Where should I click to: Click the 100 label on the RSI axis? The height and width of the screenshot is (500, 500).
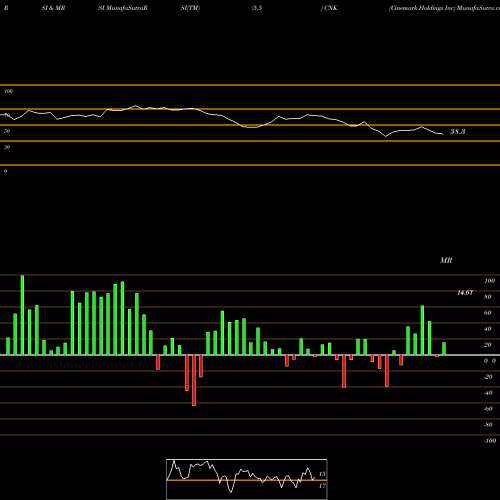tap(9, 91)
